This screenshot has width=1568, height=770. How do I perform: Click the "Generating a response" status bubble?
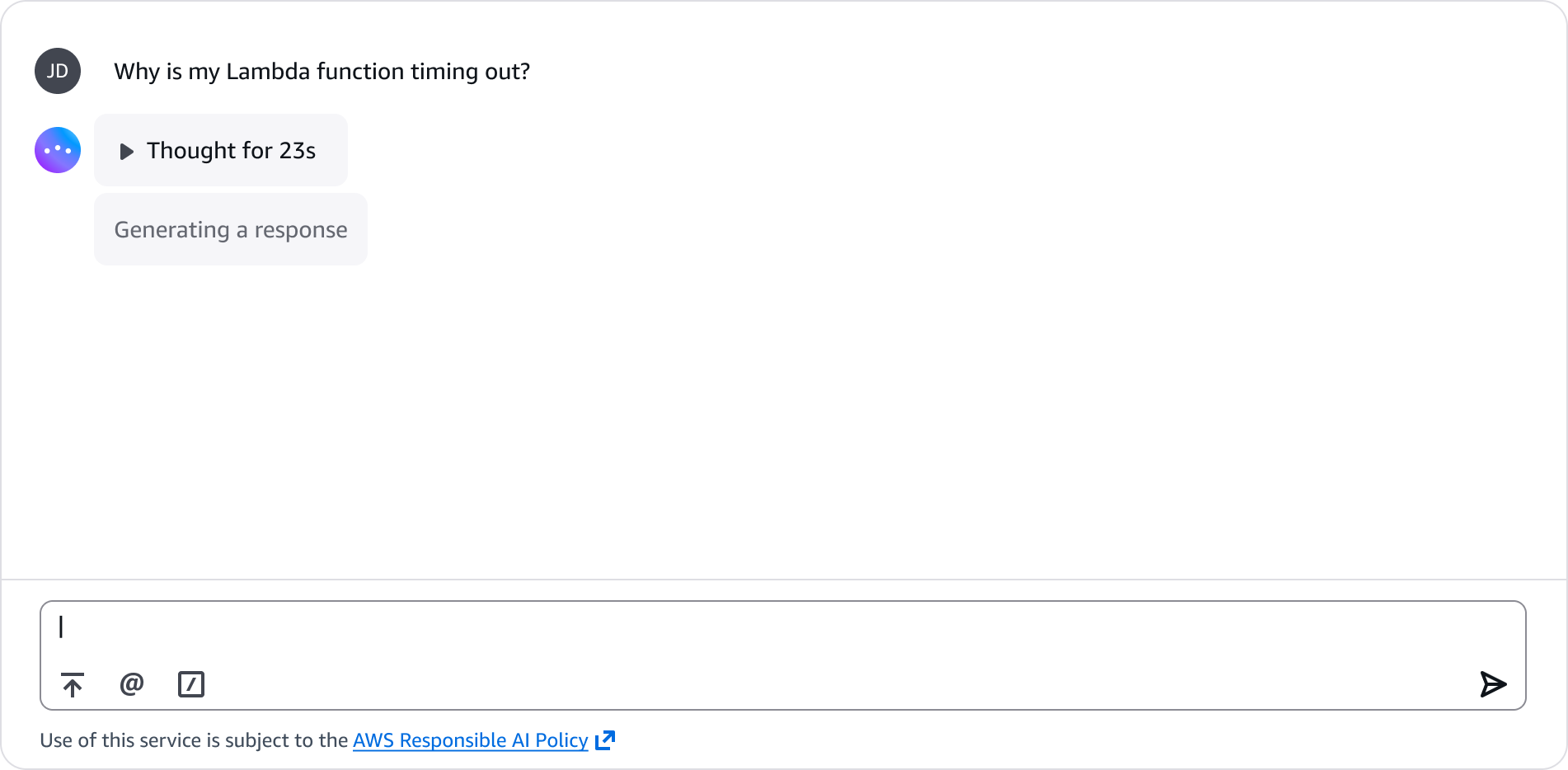tap(231, 230)
